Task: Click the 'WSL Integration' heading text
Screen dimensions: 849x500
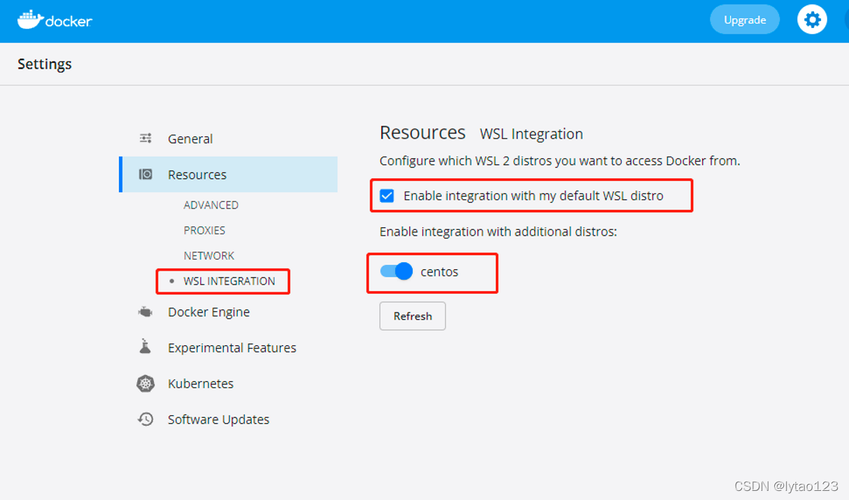Action: click(x=531, y=134)
